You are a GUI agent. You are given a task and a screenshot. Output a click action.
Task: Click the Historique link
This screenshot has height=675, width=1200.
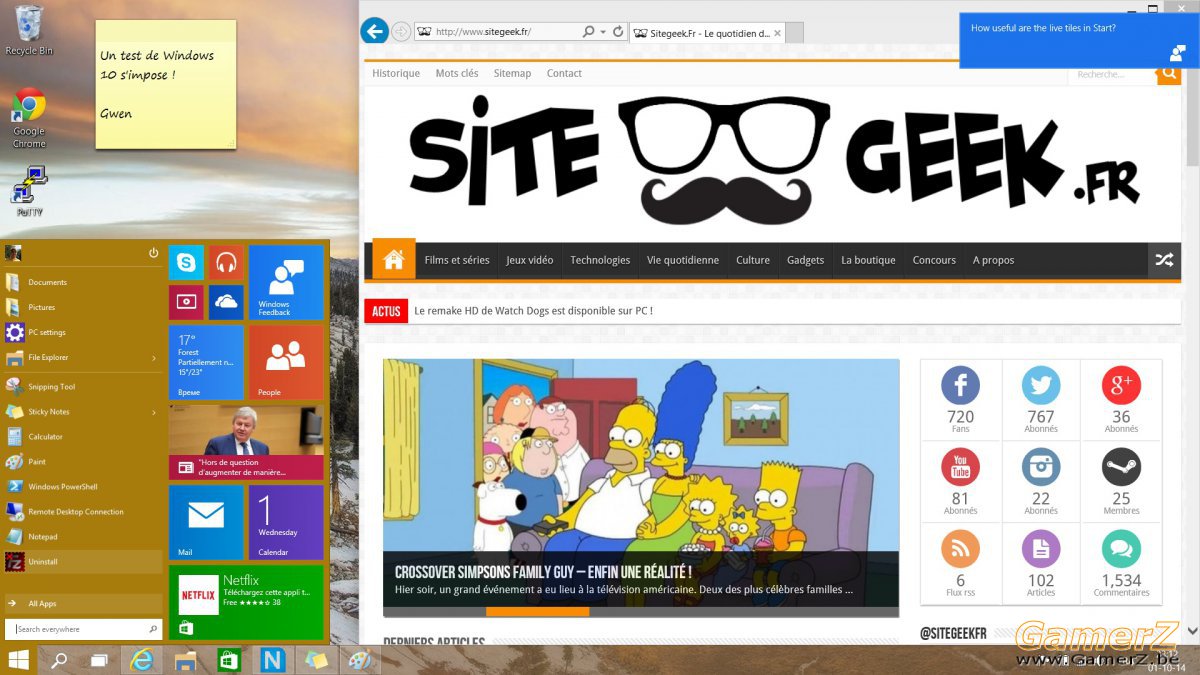(x=396, y=73)
